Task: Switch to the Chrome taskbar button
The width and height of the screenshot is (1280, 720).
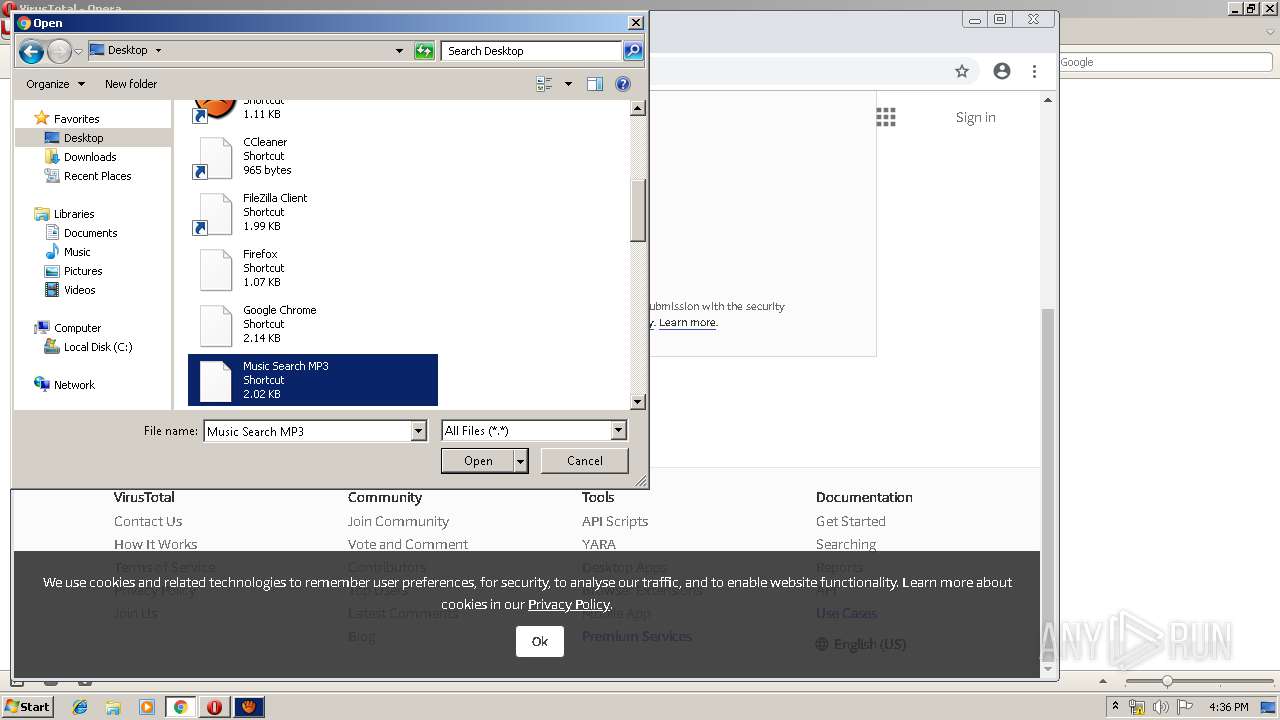Action: pos(181,707)
